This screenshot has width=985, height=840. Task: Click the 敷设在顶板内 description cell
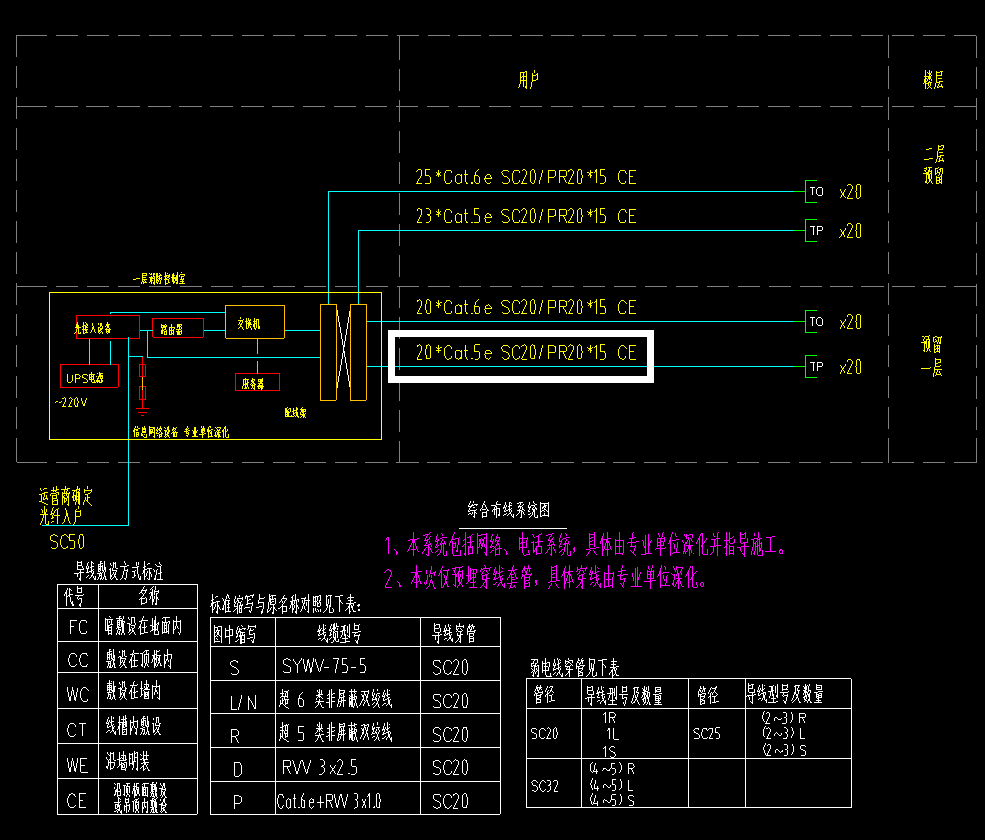[148, 658]
